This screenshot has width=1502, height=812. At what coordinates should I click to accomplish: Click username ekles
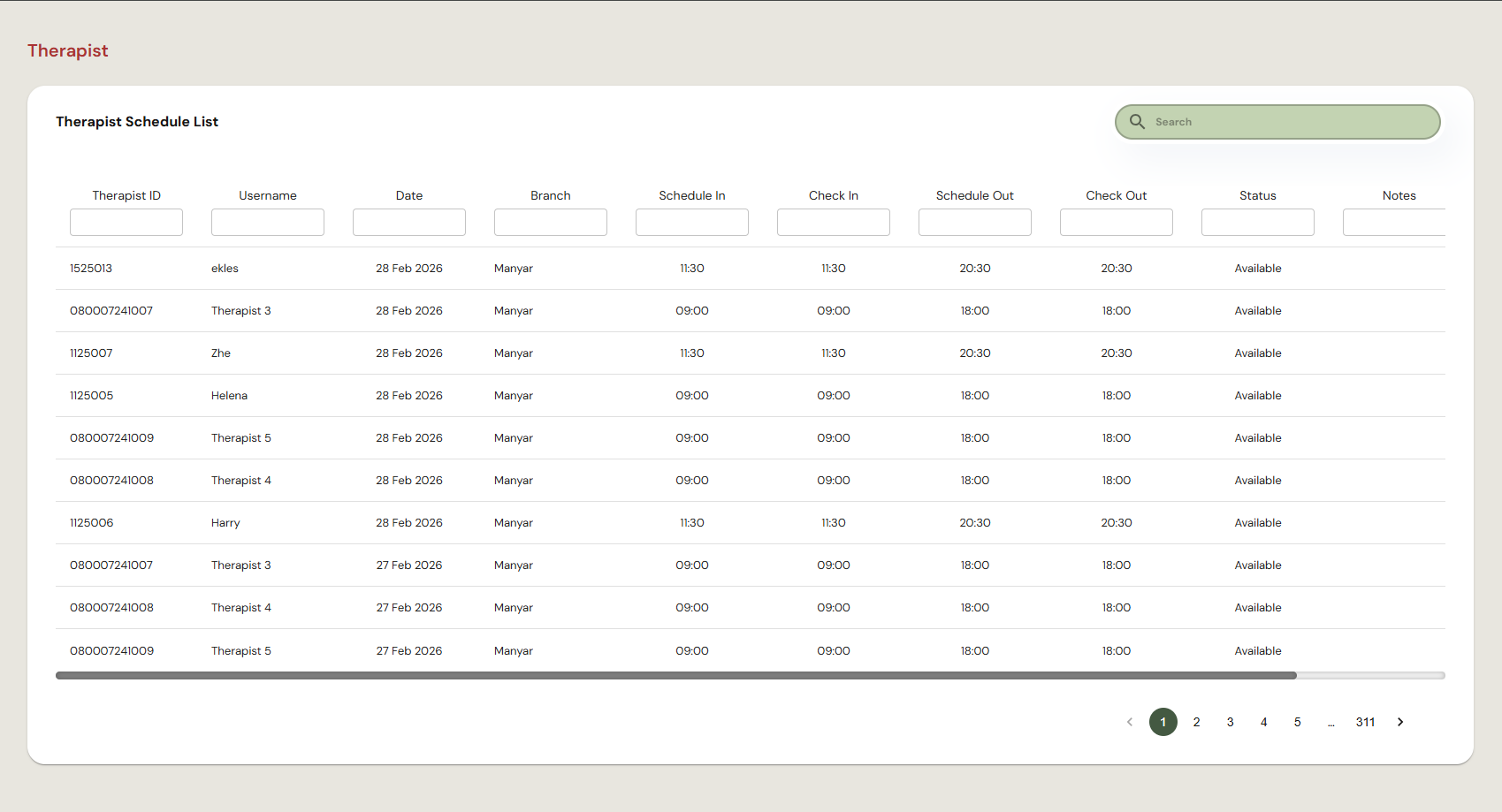click(x=225, y=269)
